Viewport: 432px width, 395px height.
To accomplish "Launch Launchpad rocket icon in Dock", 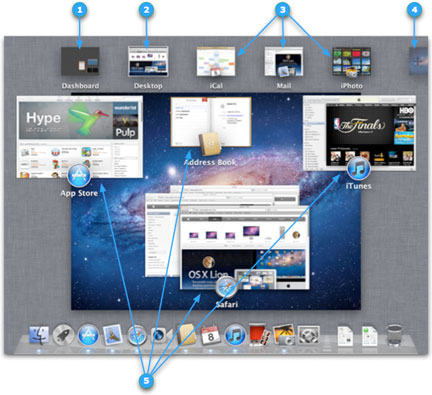I will point(63,335).
